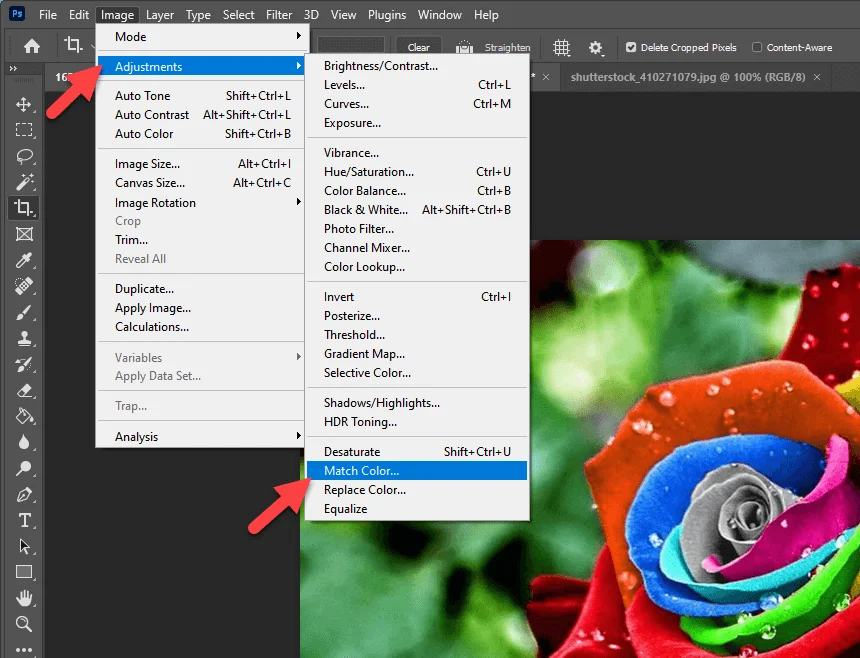Open the crop settings gear menu
The image size is (860, 658).
coord(595,48)
